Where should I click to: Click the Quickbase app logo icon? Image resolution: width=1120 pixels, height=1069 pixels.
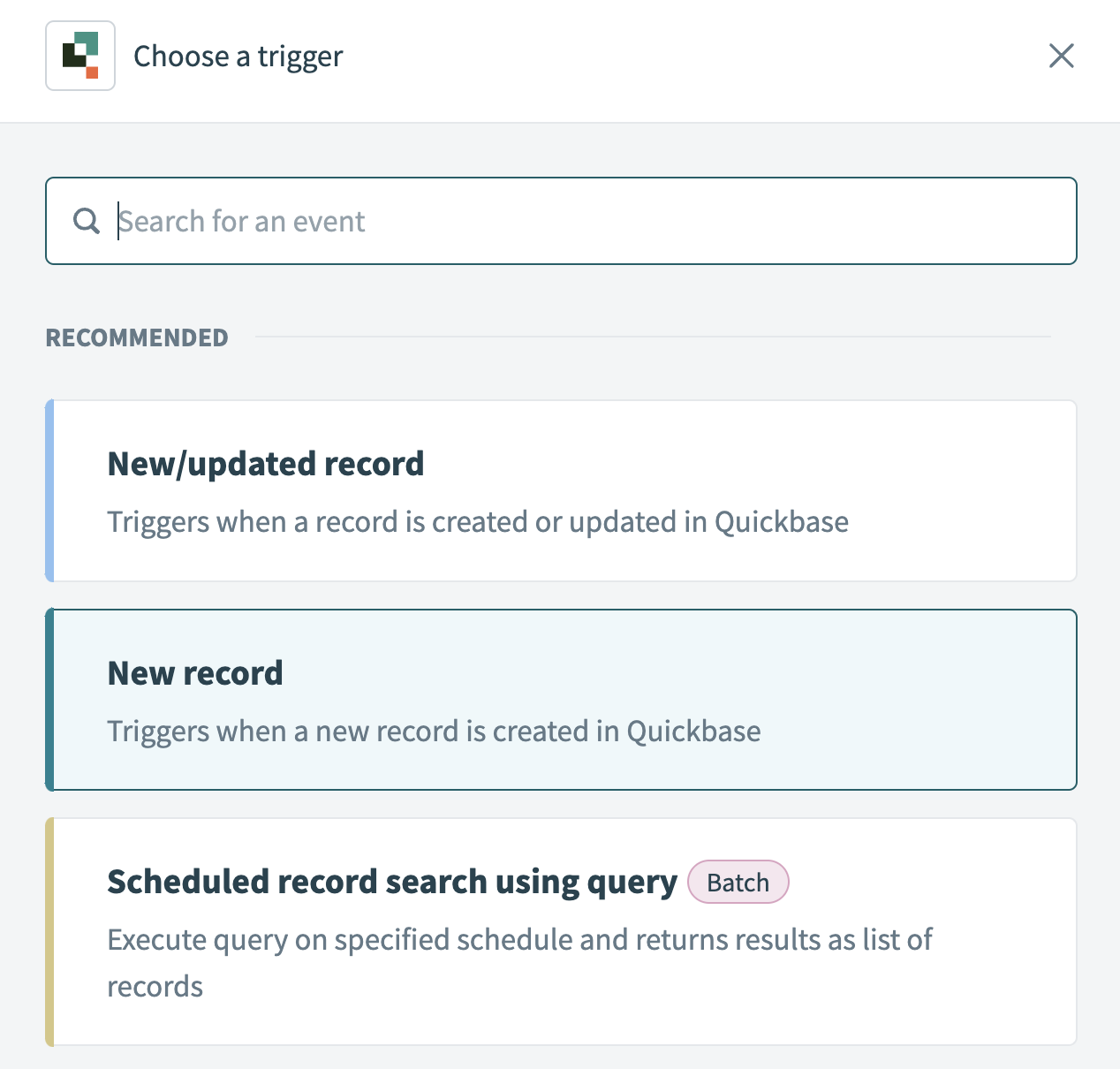point(80,56)
